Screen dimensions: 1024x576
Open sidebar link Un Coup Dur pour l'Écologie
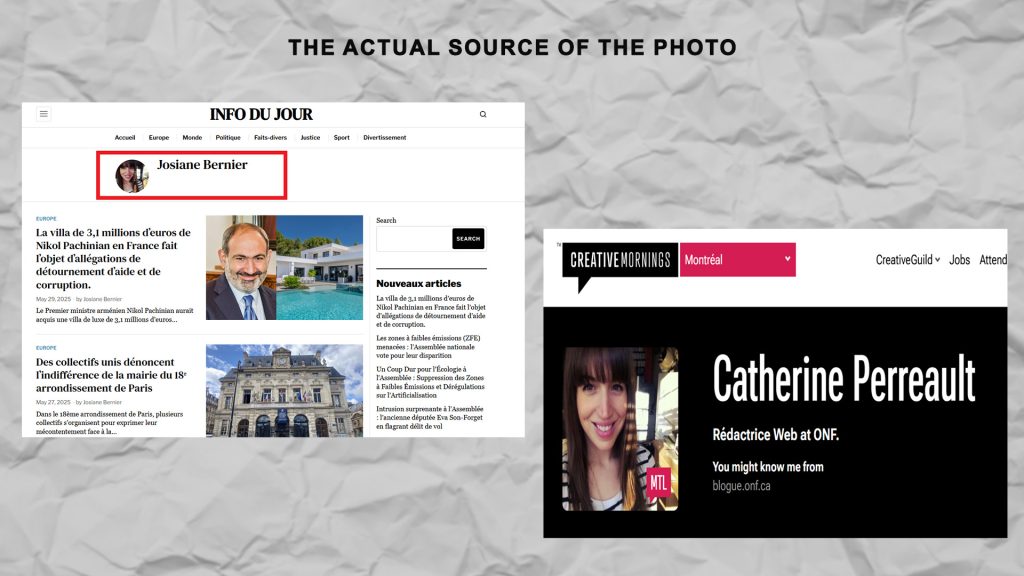click(x=430, y=382)
